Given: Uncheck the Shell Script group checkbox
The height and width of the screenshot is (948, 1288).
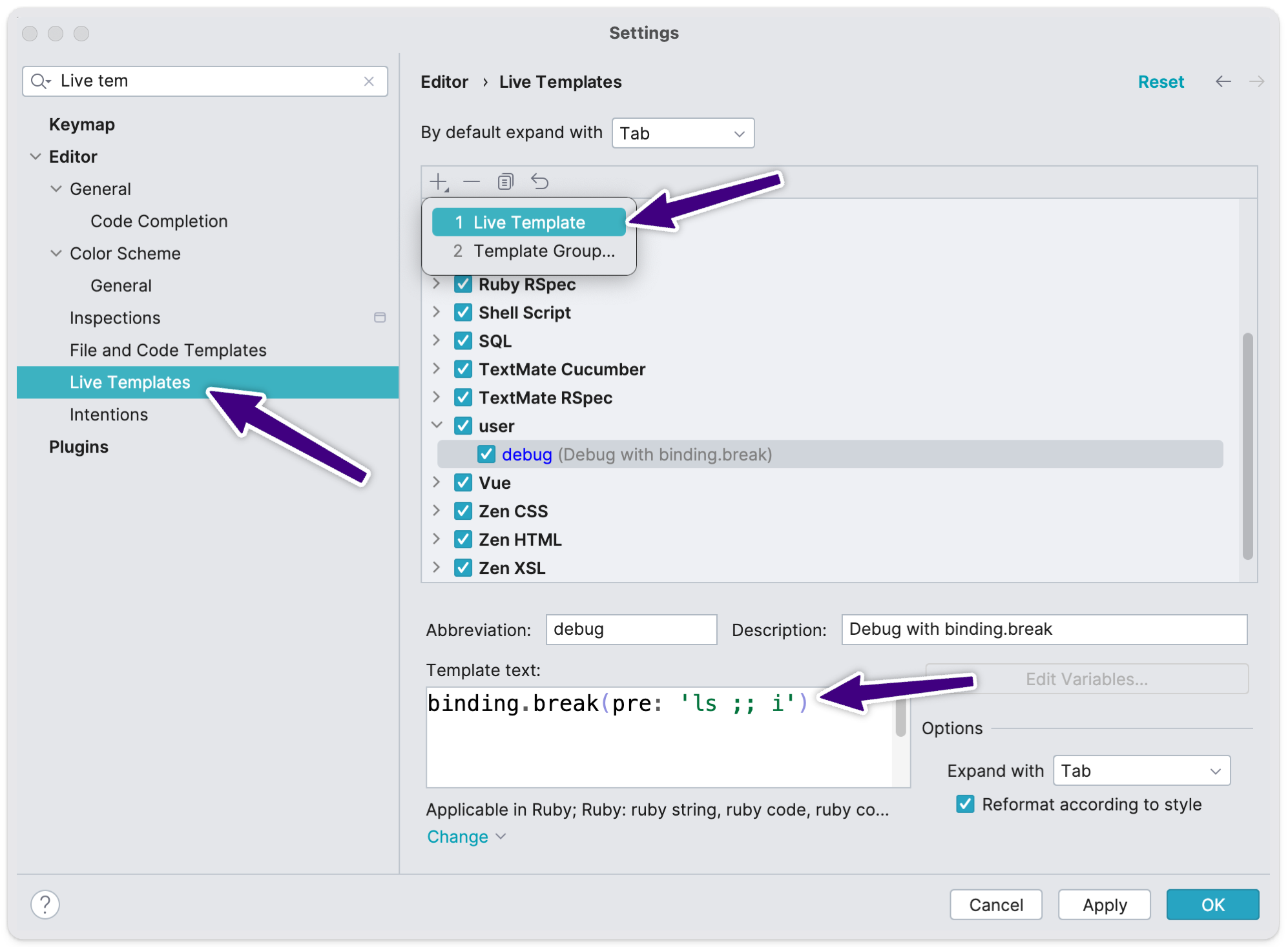Looking at the screenshot, I should [x=463, y=313].
